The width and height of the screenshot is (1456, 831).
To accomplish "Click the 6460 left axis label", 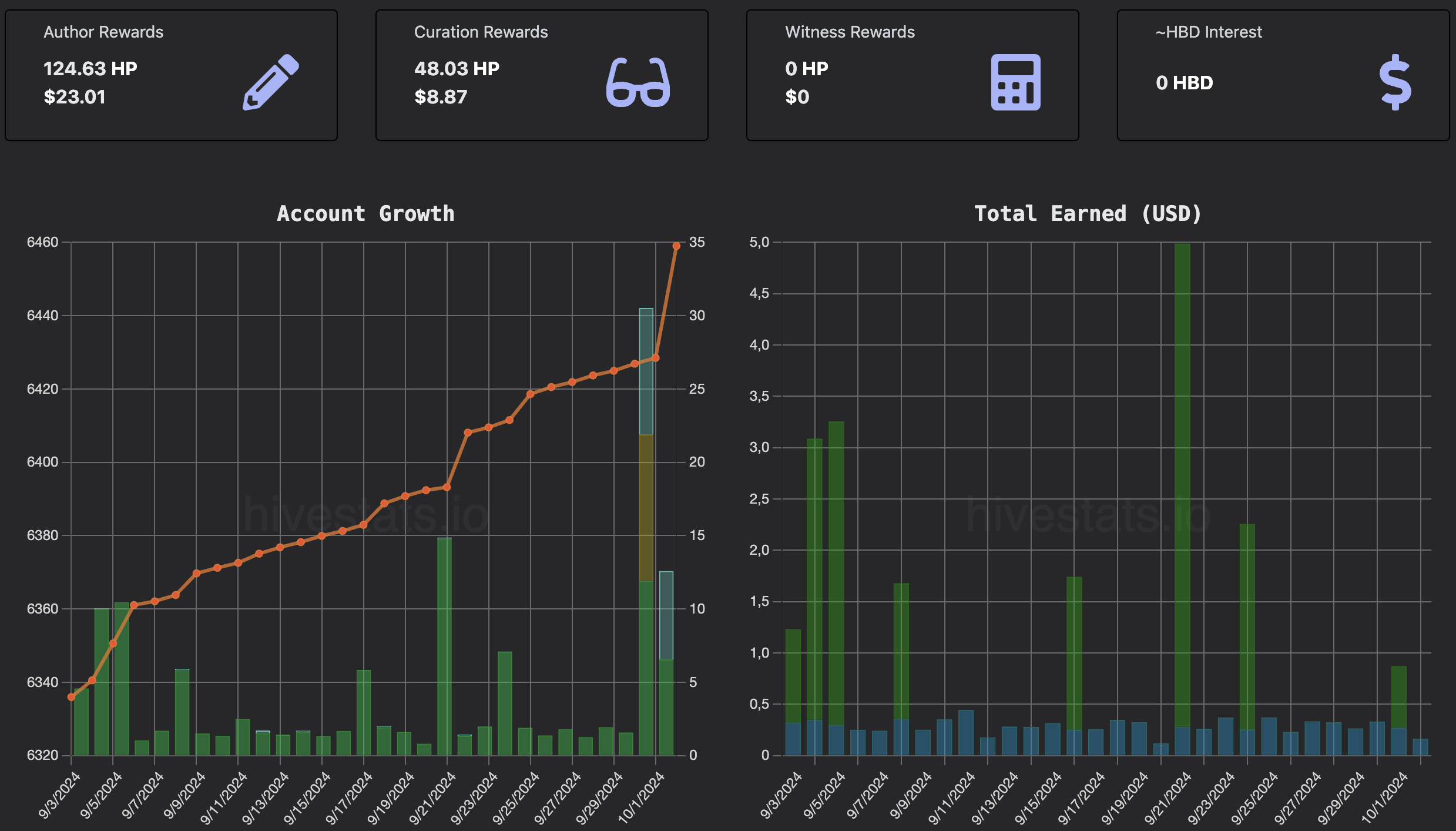I will point(43,242).
